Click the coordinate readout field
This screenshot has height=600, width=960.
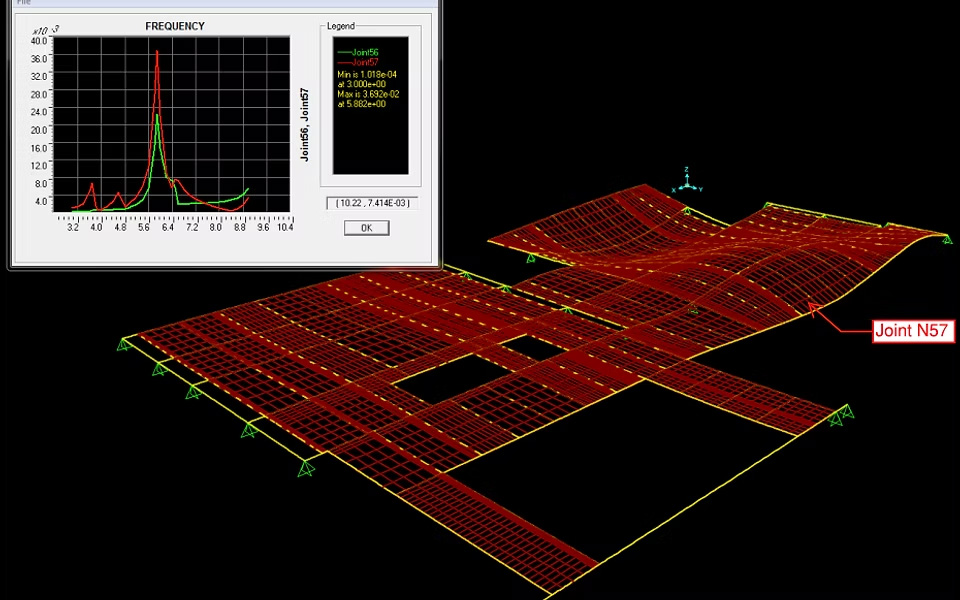pos(372,203)
